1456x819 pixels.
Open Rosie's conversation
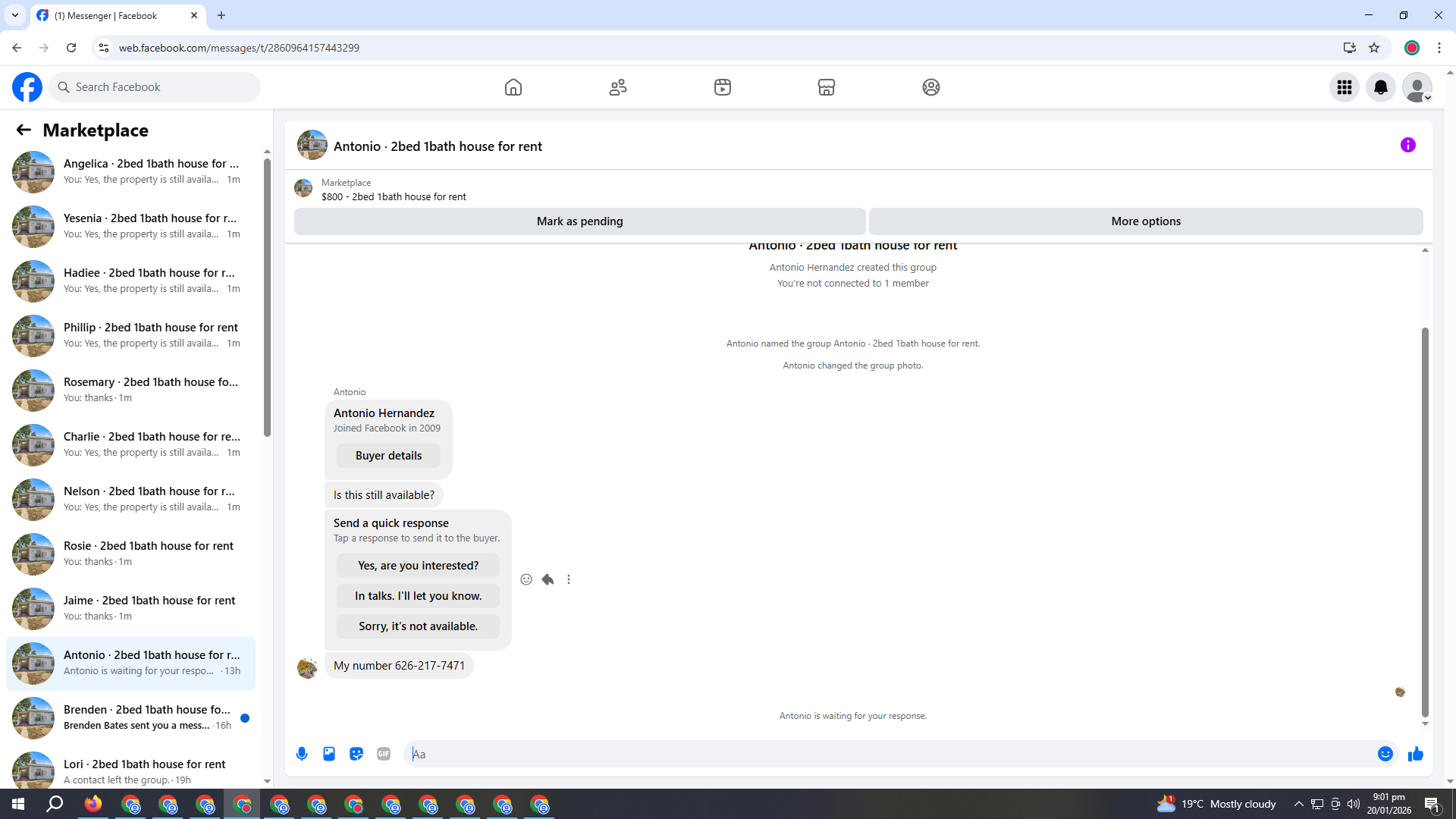[130, 554]
